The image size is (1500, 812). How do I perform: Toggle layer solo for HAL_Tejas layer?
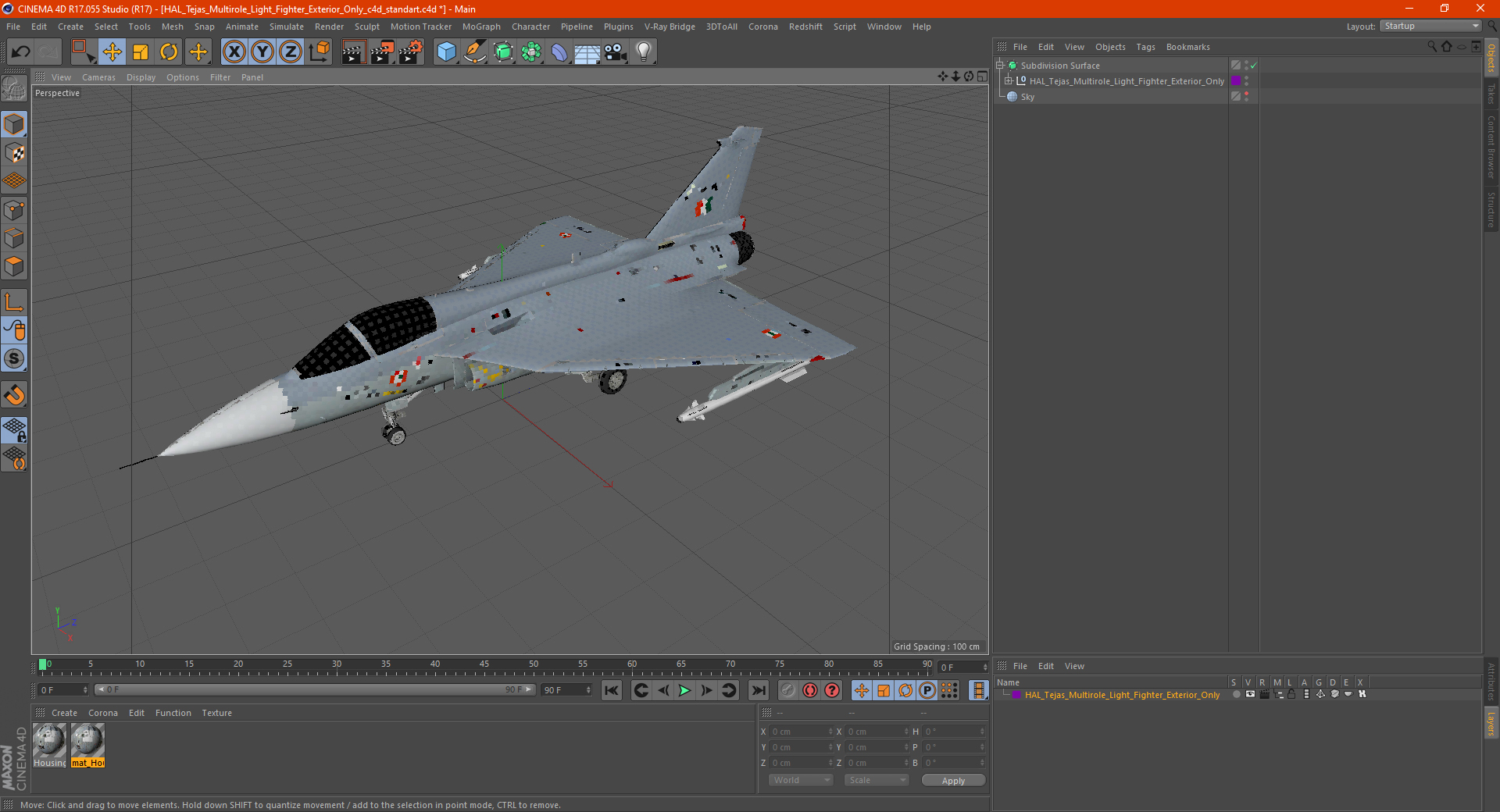(x=1236, y=694)
